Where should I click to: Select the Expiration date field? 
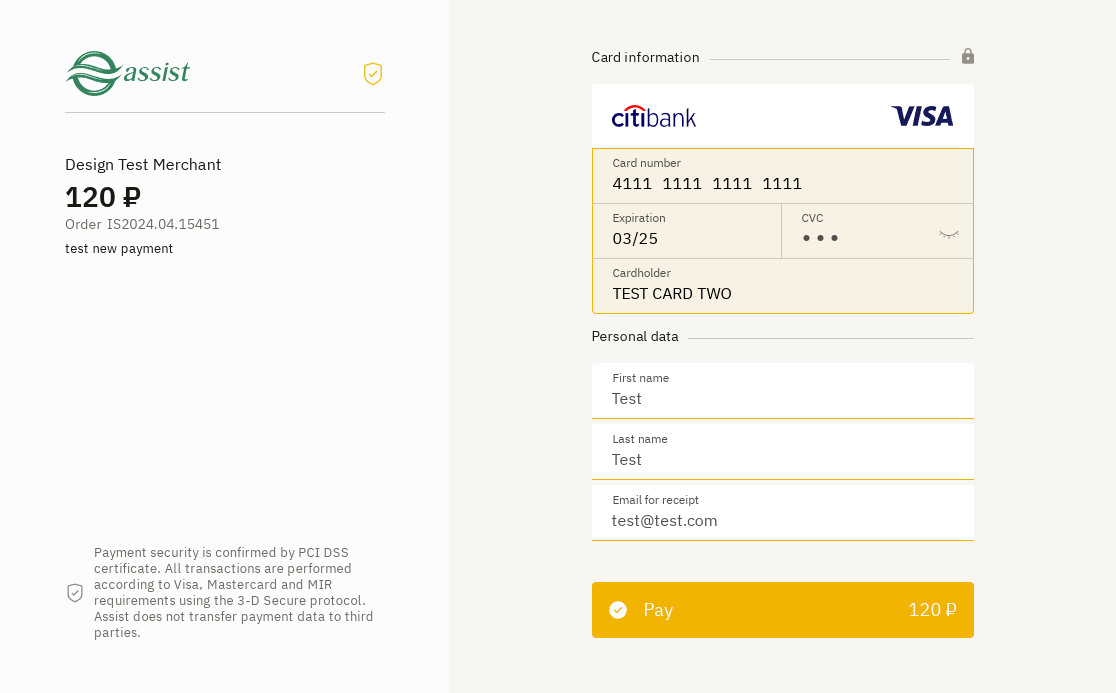(686, 238)
